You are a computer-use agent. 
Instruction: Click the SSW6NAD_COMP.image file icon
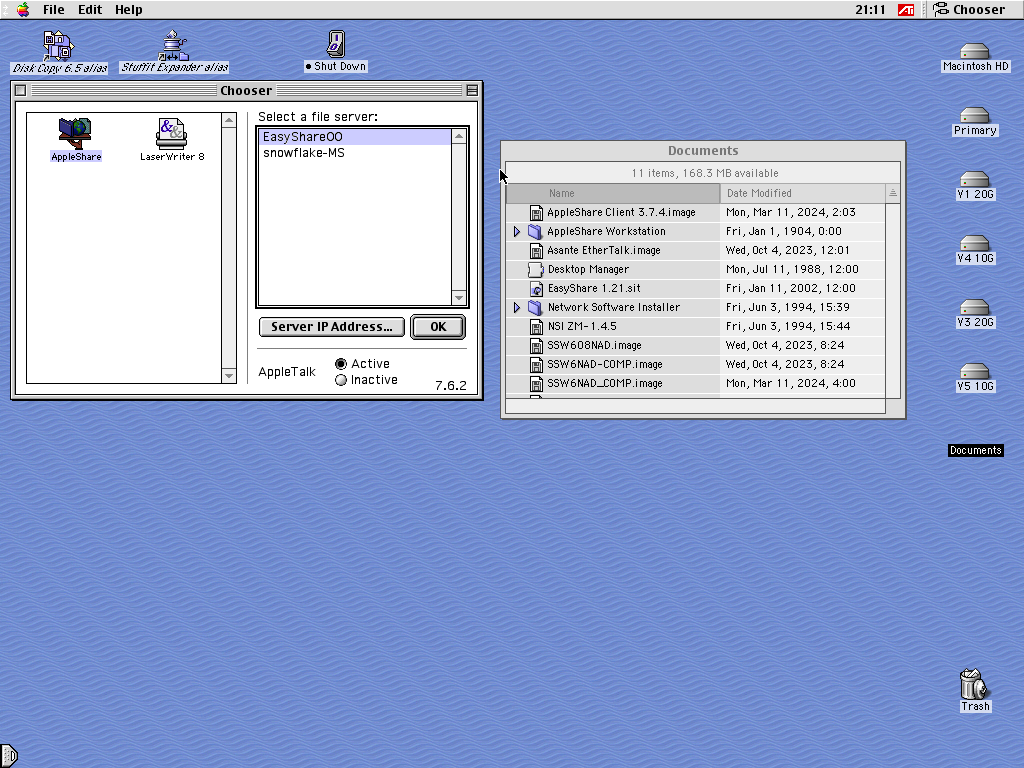tap(536, 383)
